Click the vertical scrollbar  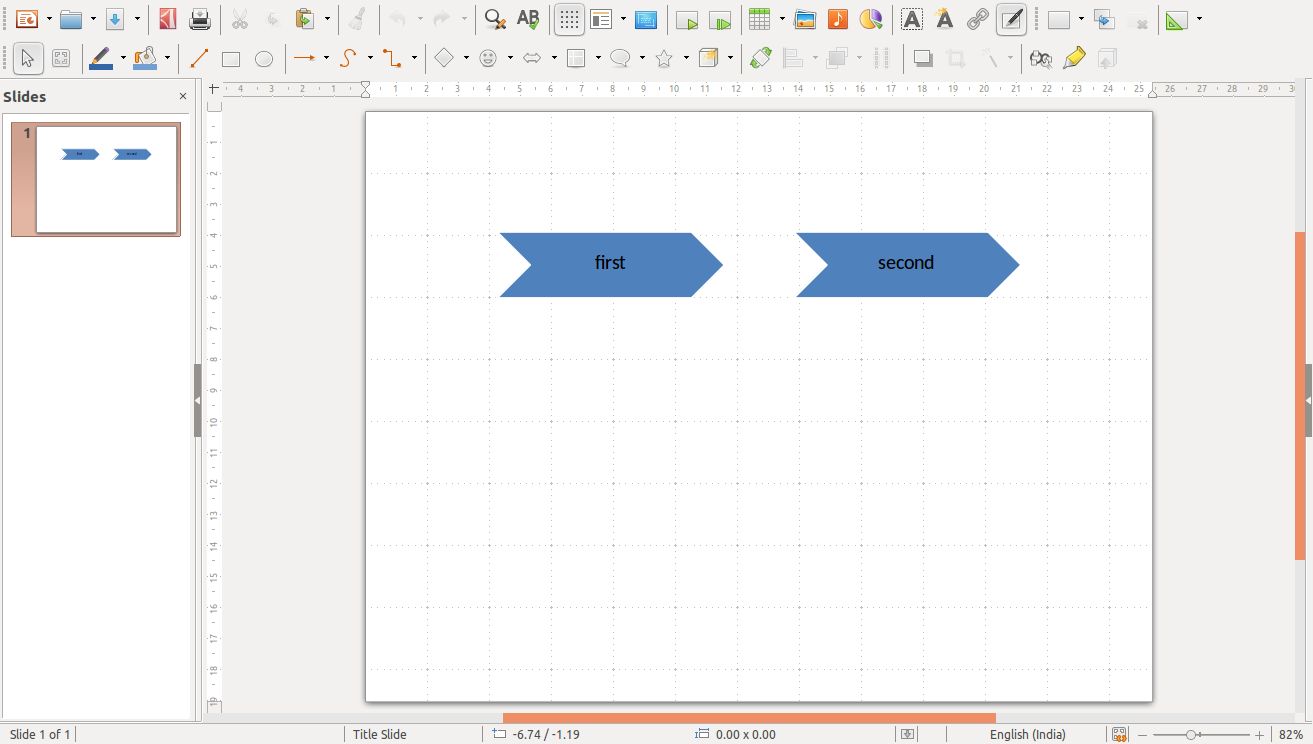[x=1300, y=396]
